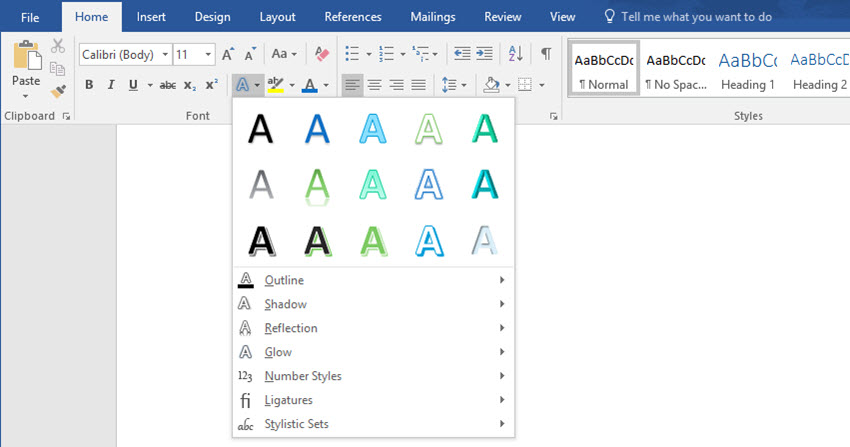Apply superscript formatting

tap(212, 85)
